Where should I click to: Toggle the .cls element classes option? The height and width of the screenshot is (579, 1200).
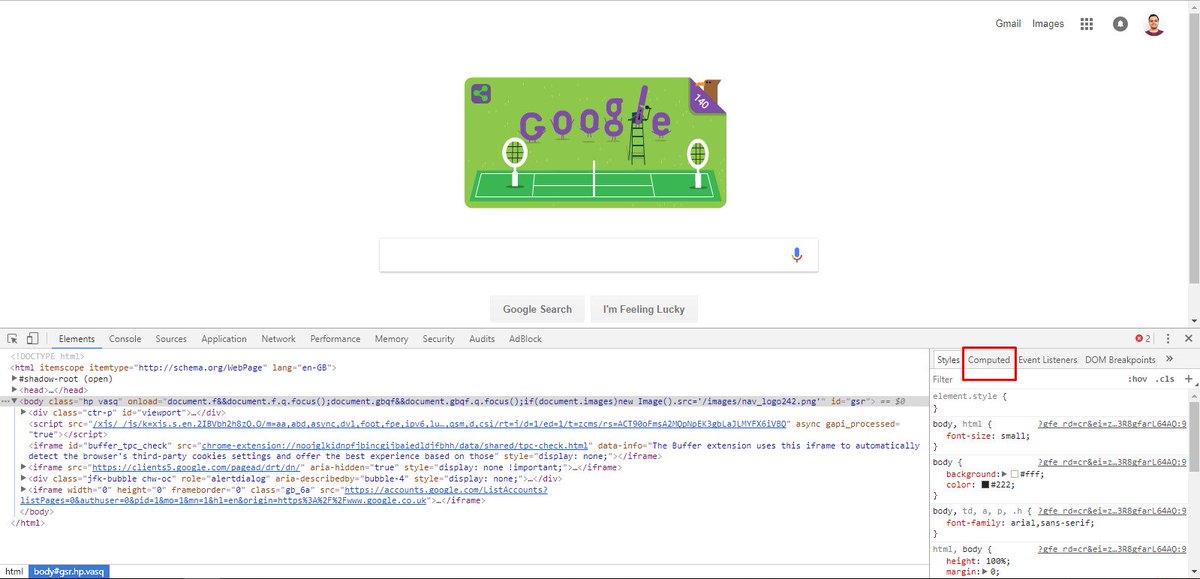pos(1165,379)
